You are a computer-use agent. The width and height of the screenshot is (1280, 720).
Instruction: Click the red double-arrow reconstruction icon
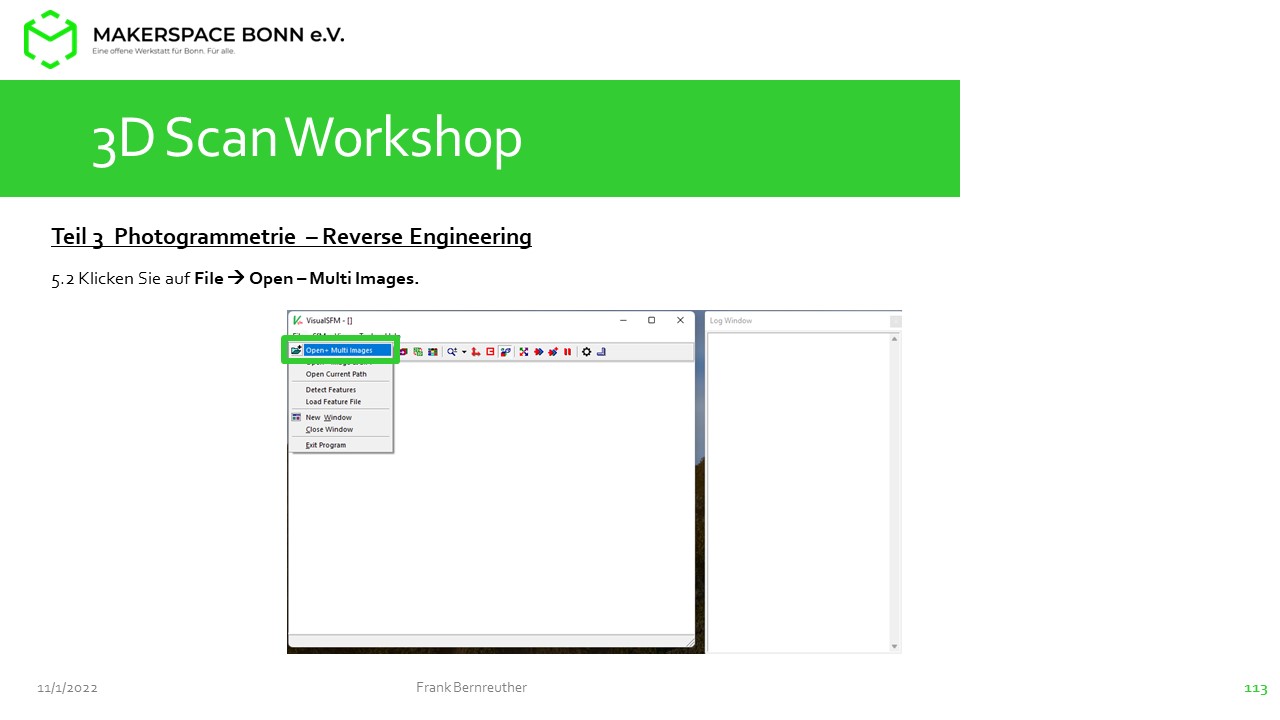coord(538,352)
